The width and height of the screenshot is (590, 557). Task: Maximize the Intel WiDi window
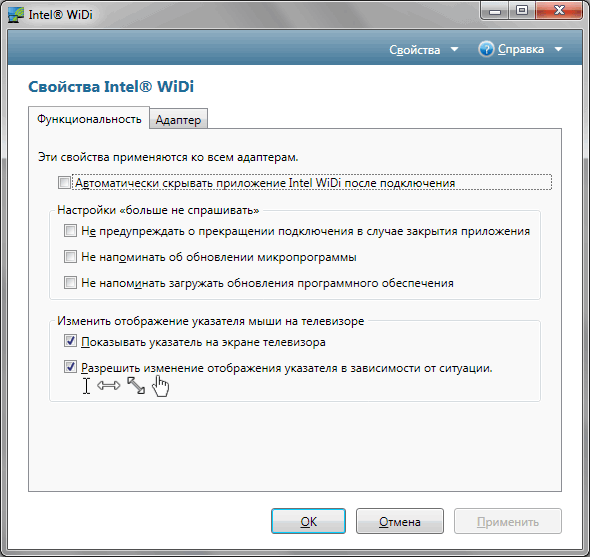tap(522, 11)
